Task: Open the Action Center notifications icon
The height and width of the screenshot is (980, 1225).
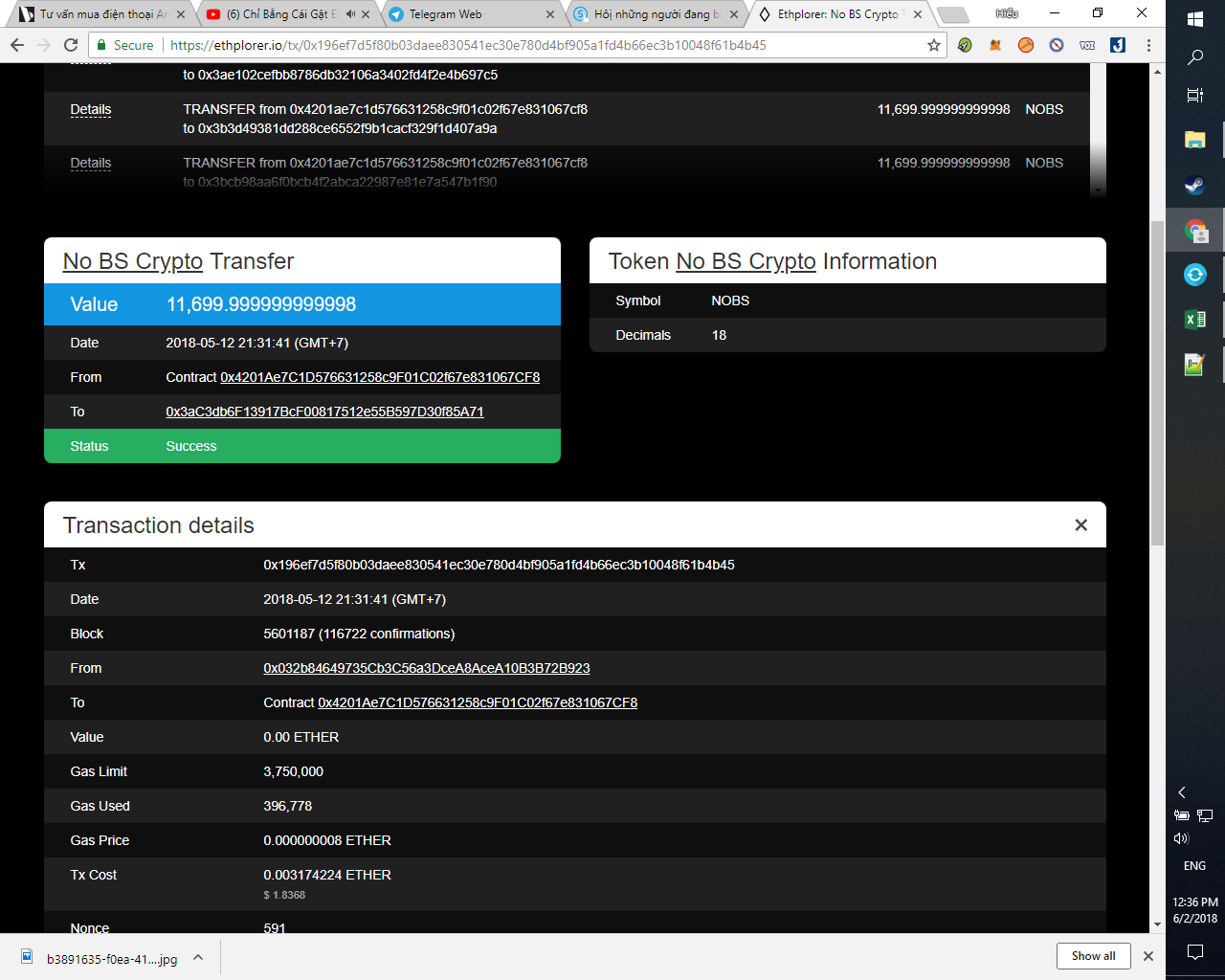Action: point(1195,951)
